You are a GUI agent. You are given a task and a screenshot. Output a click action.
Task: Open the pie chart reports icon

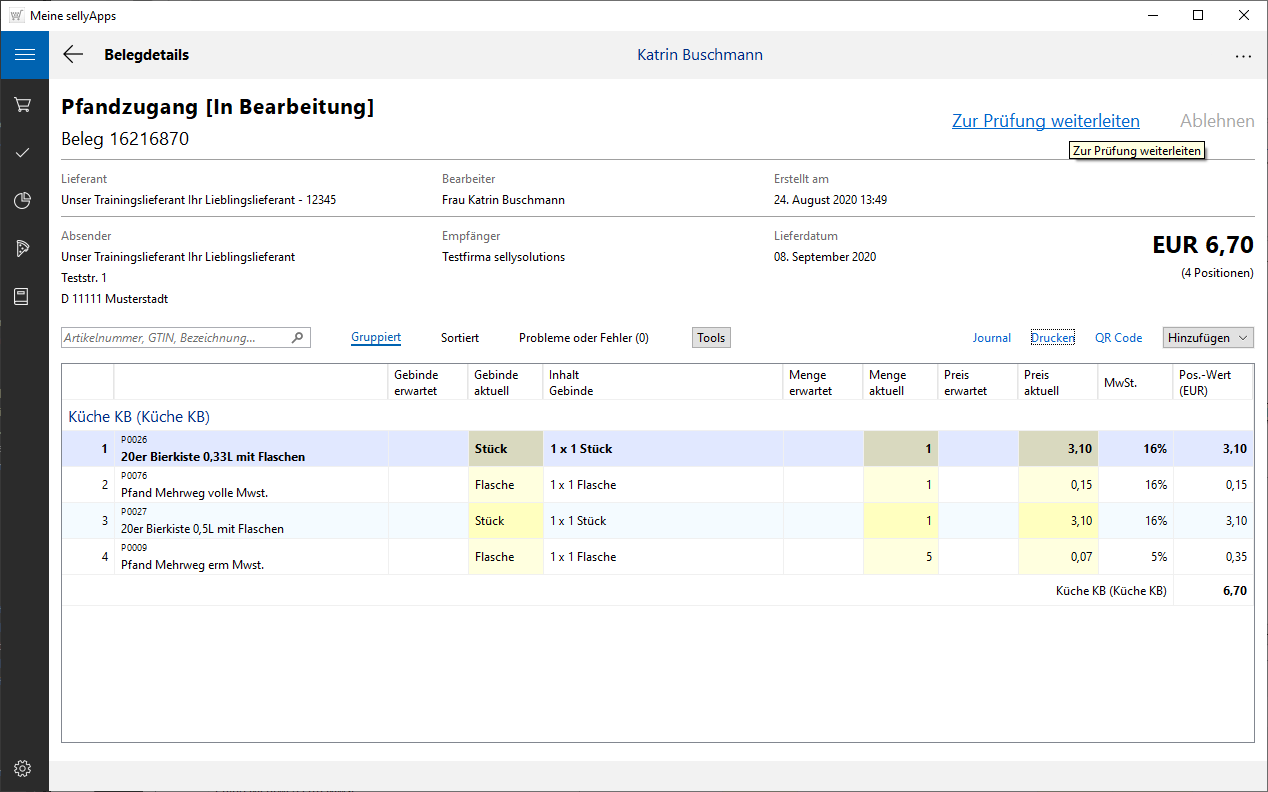[x=23, y=201]
